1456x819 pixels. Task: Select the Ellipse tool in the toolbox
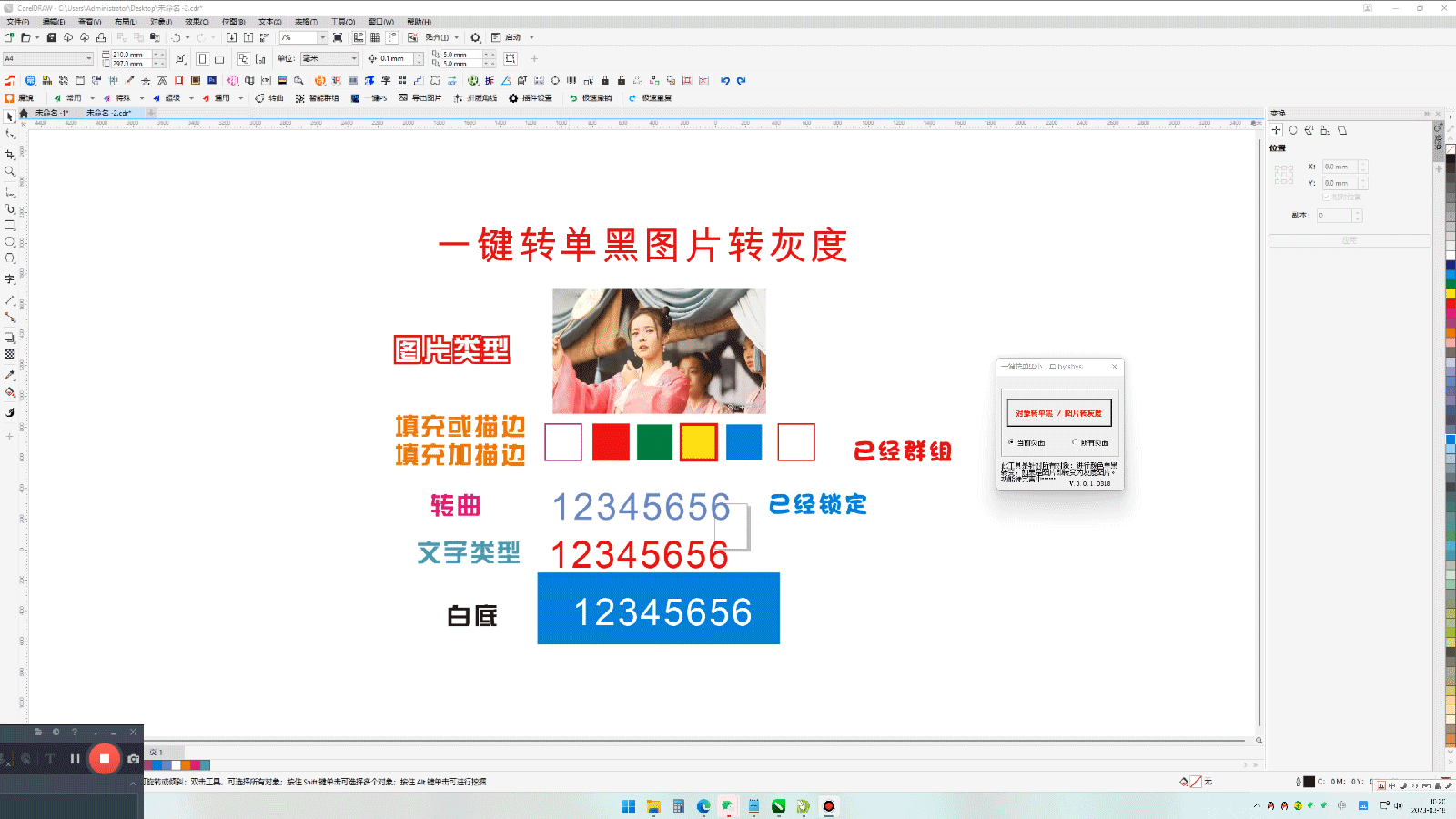(x=10, y=242)
